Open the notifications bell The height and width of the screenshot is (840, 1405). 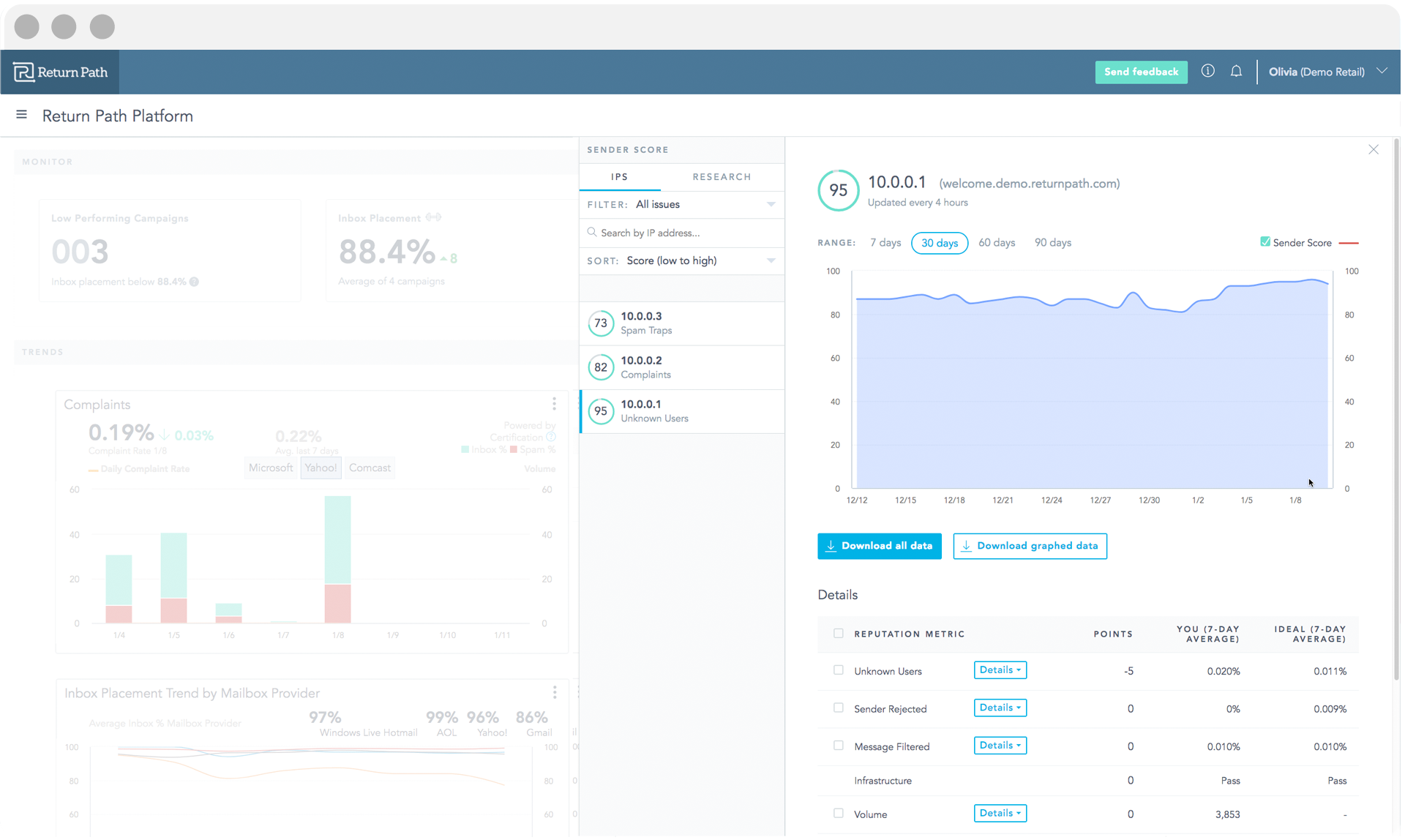point(1236,71)
